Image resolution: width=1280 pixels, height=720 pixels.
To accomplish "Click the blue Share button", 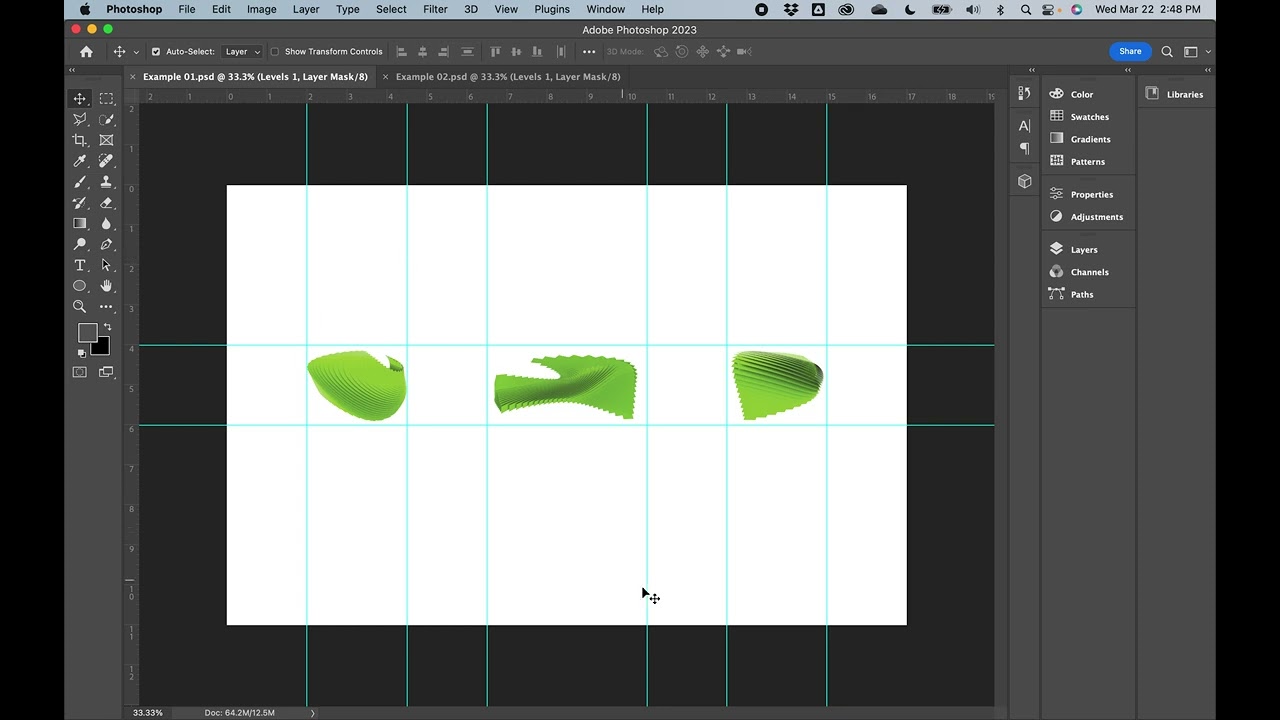I will (x=1130, y=52).
